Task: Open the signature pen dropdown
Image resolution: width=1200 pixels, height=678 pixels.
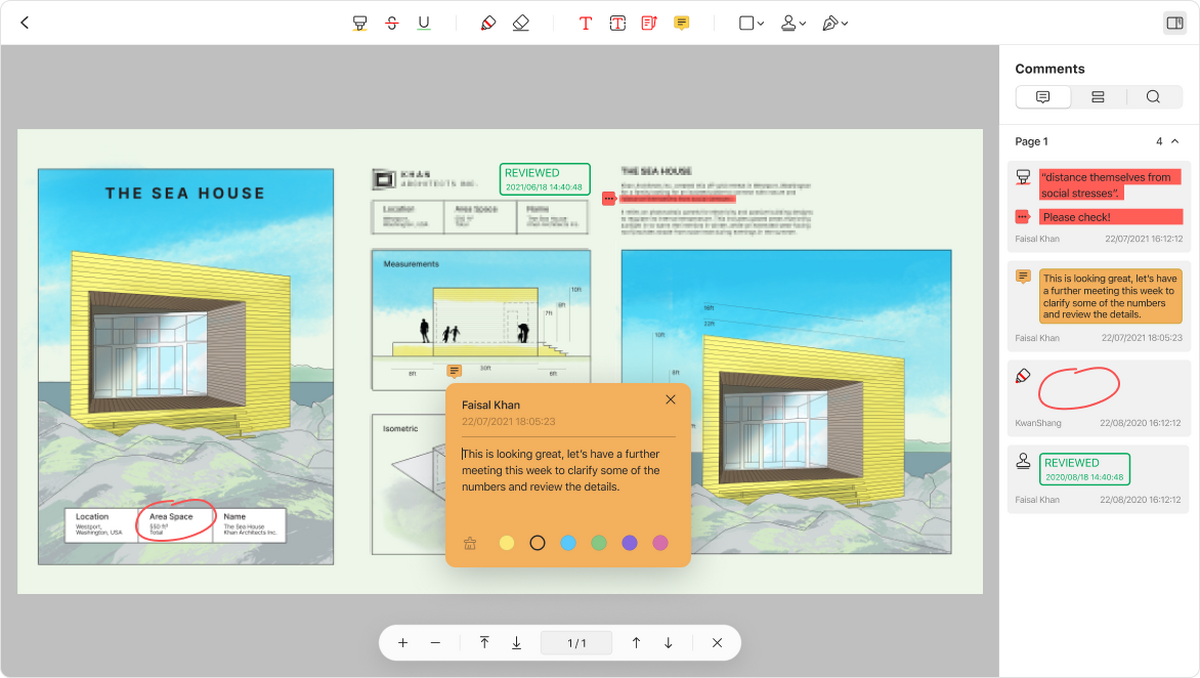Action: click(x=834, y=23)
